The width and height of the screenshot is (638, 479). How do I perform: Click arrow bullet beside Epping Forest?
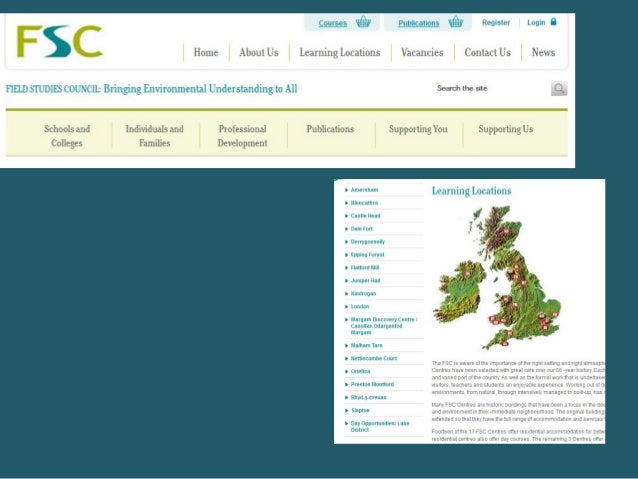pyautogui.click(x=346, y=255)
